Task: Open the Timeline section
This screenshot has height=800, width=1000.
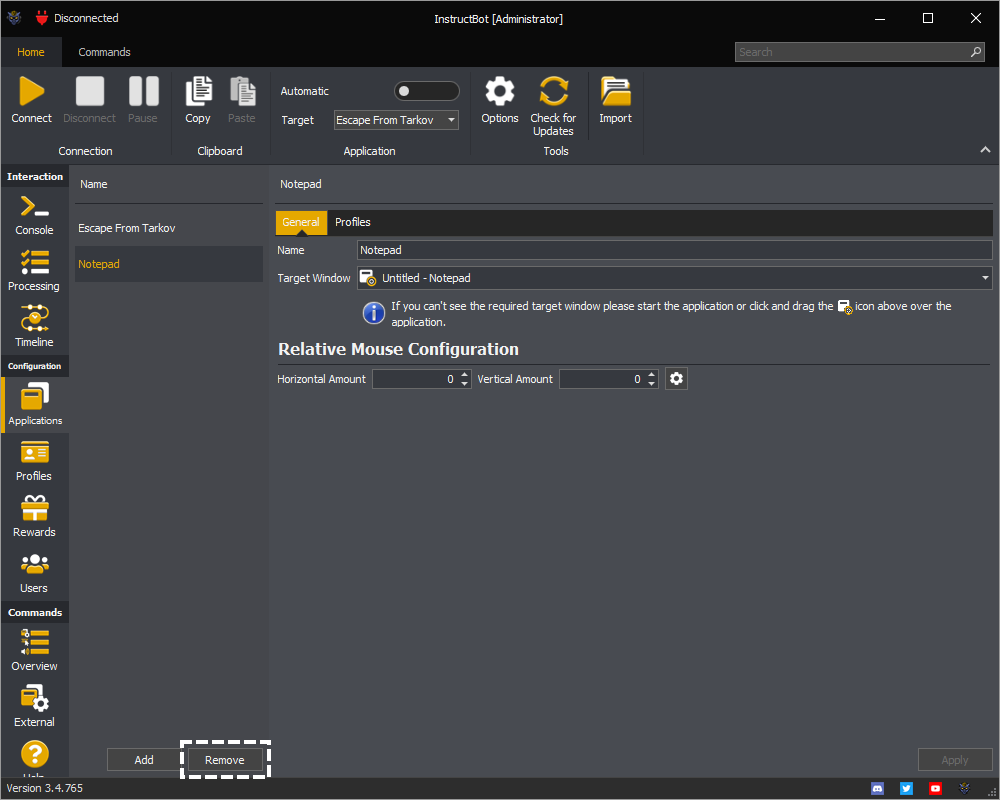Action: pyautogui.click(x=34, y=327)
